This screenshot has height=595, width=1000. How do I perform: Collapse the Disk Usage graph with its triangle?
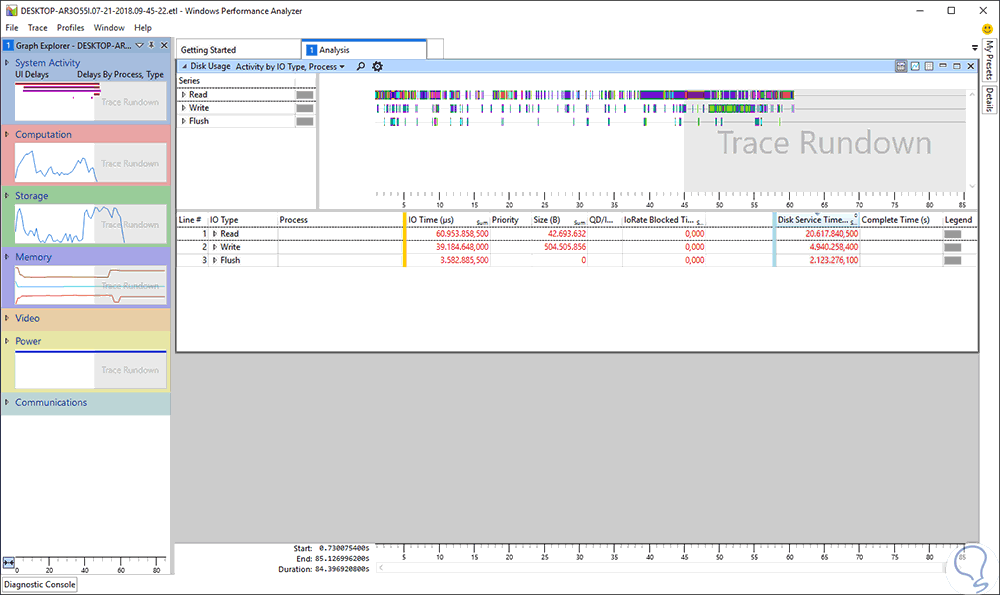(184, 66)
